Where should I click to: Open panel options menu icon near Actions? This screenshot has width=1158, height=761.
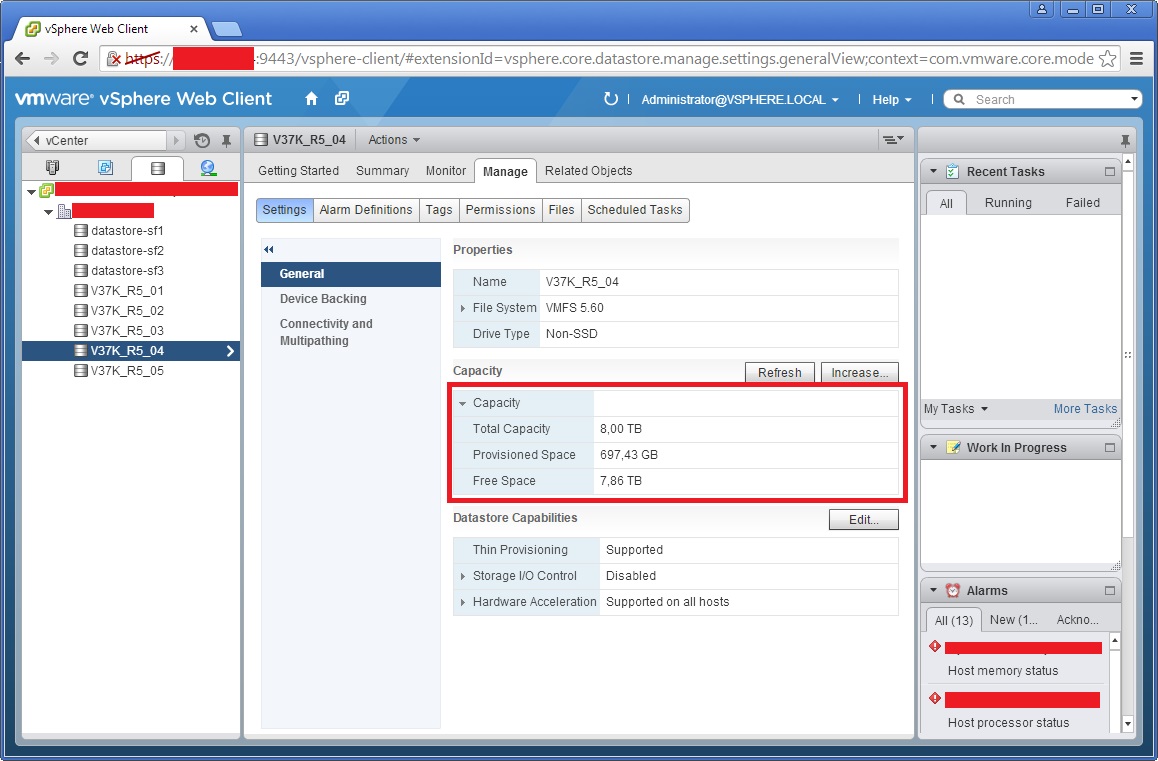(892, 140)
